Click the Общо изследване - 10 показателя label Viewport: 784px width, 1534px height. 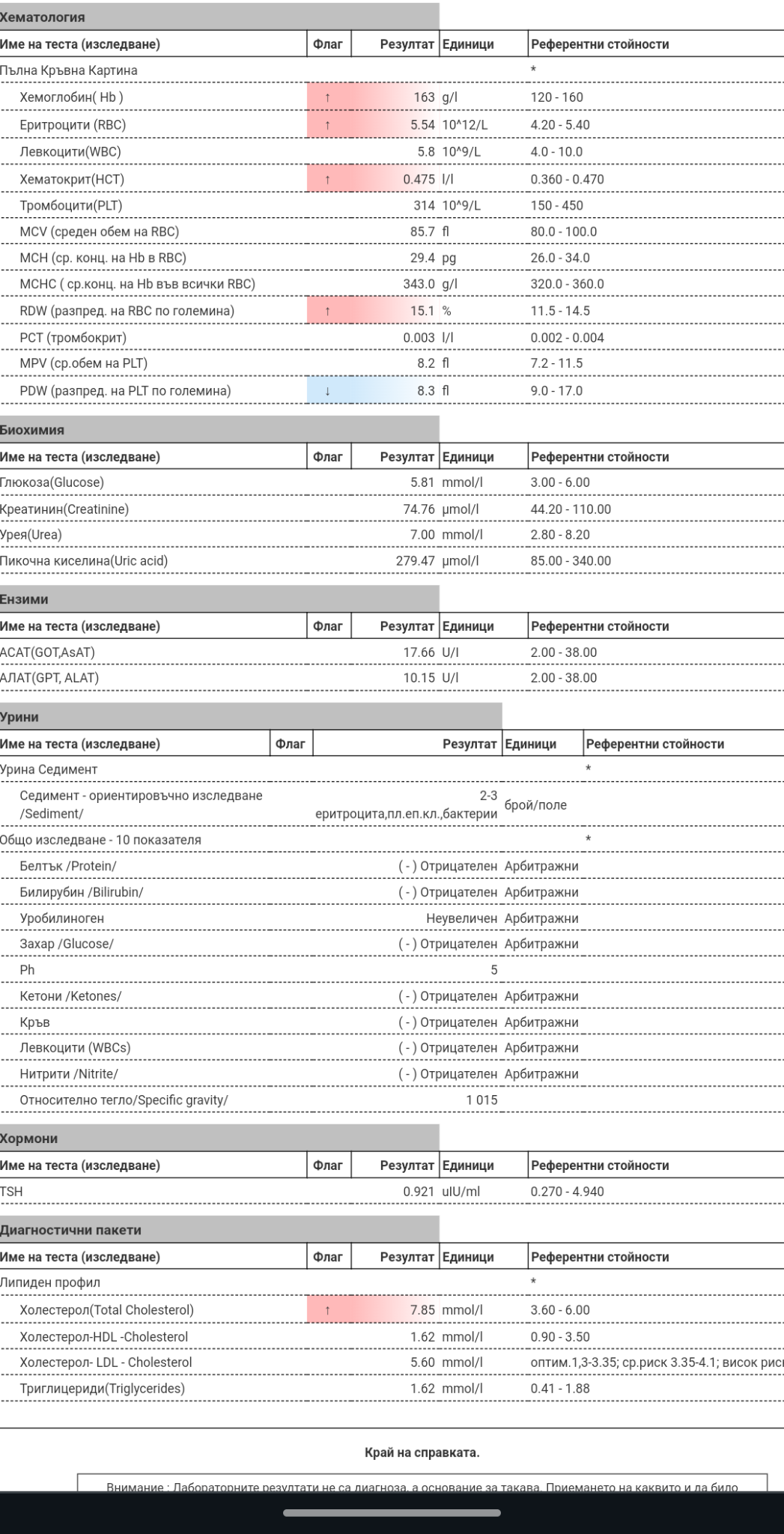pos(100,840)
